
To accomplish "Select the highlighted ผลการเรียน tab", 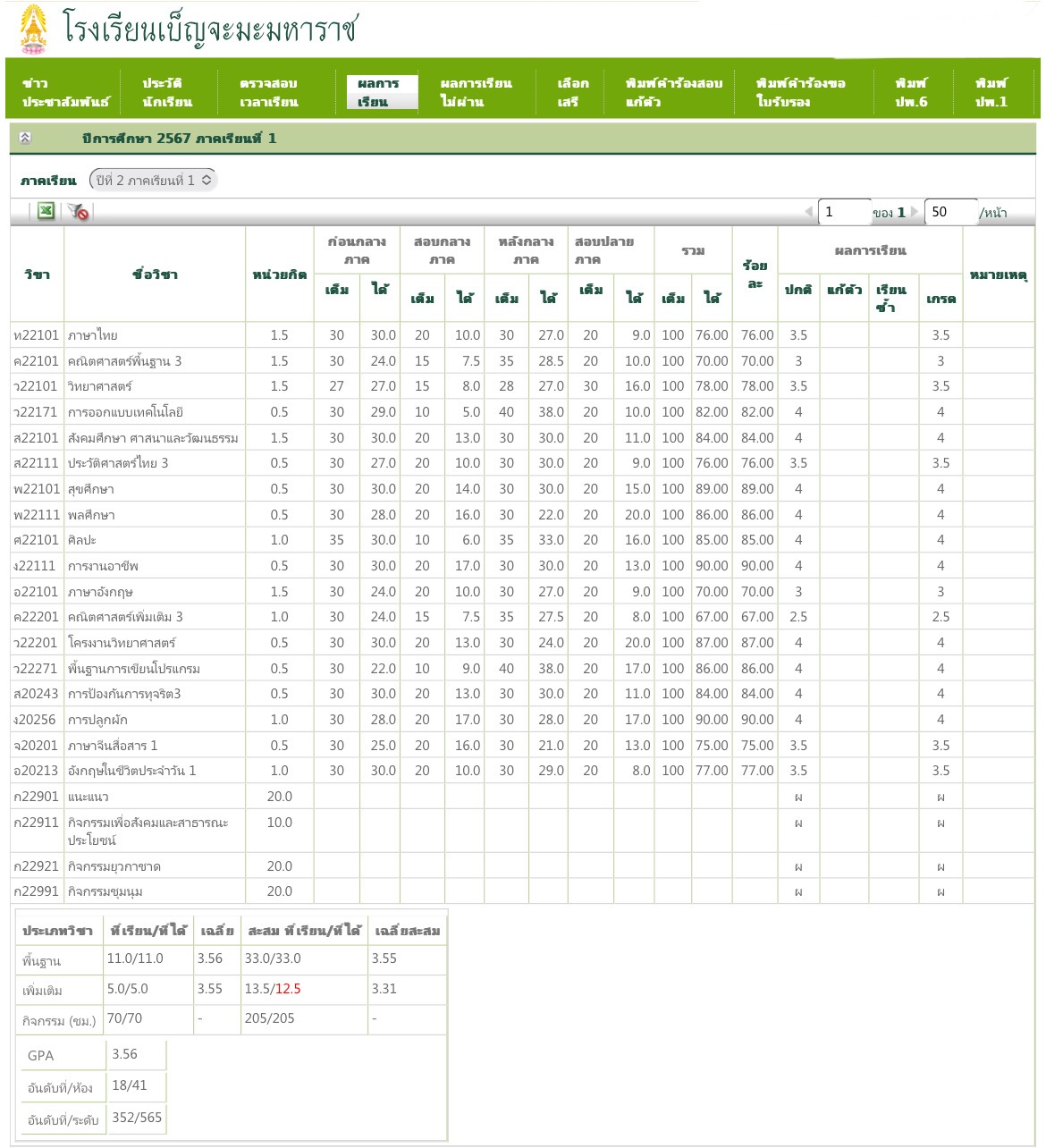I will coord(382,92).
